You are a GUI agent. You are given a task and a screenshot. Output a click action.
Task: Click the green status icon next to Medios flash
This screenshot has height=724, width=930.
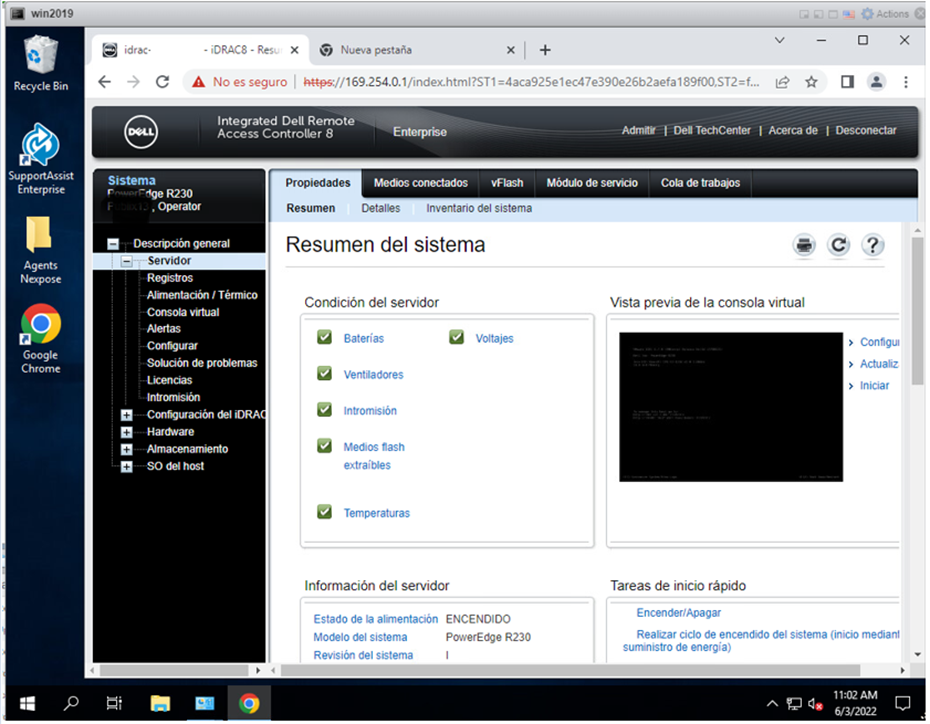tap(324, 445)
